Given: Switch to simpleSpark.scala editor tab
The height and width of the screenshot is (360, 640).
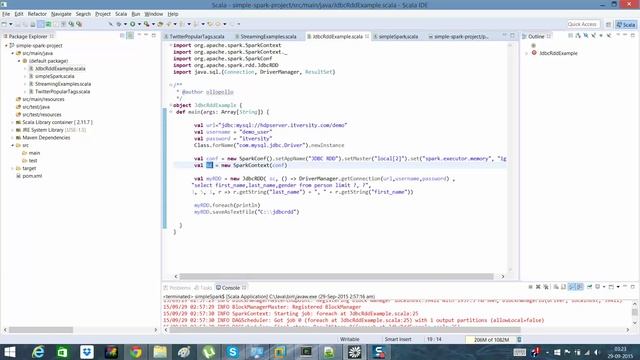Looking at the screenshot, I should click(x=396, y=36).
